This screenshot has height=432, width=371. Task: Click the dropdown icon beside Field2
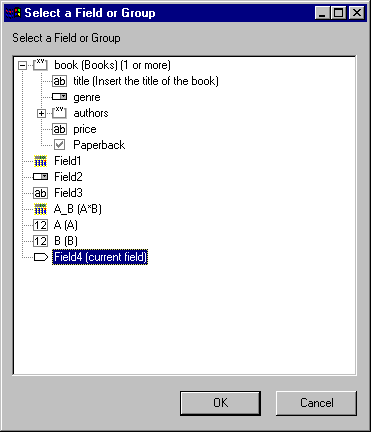click(x=40, y=177)
